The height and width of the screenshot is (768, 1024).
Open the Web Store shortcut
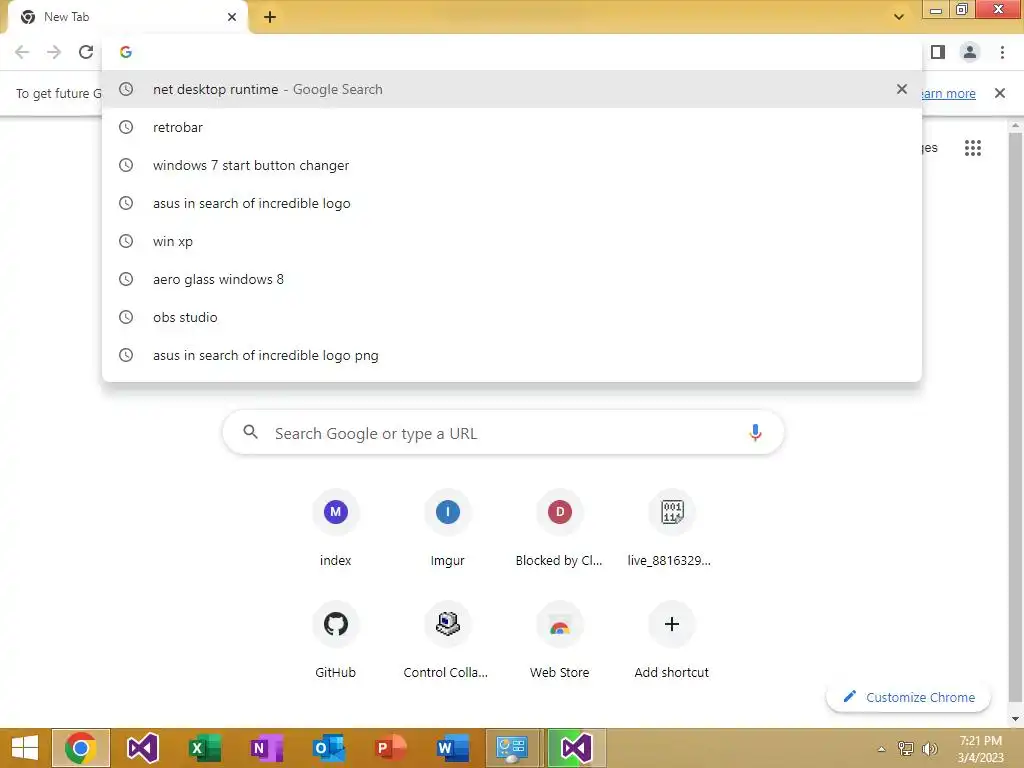[559, 640]
